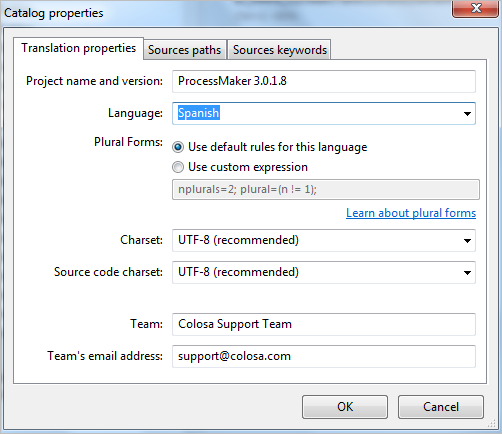Close the Catalog properties dialog
The width and height of the screenshot is (502, 434).
coord(476,8)
